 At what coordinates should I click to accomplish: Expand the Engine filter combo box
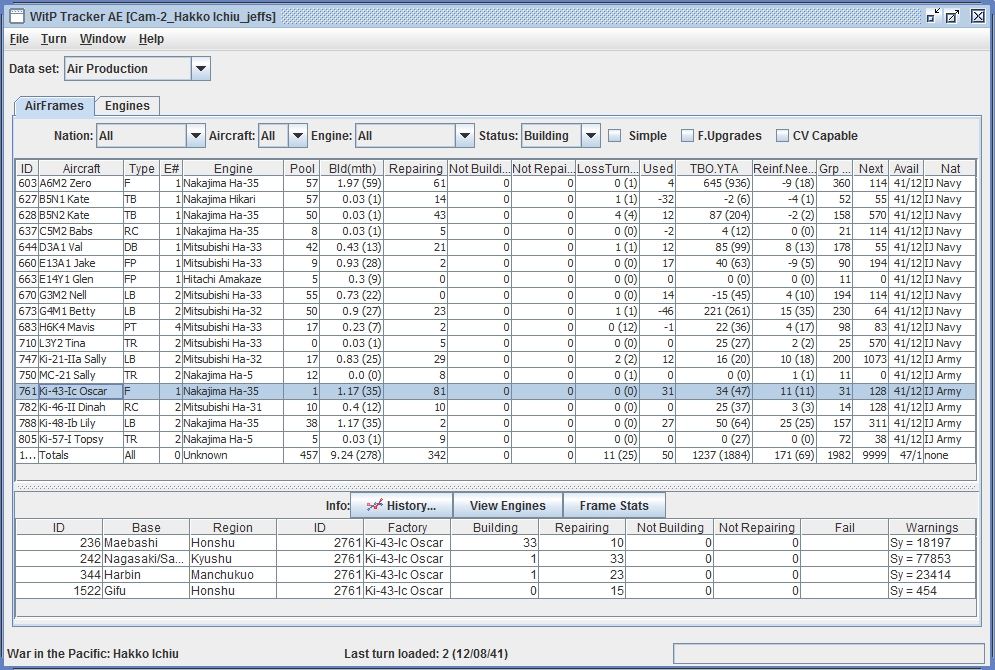[x=464, y=136]
